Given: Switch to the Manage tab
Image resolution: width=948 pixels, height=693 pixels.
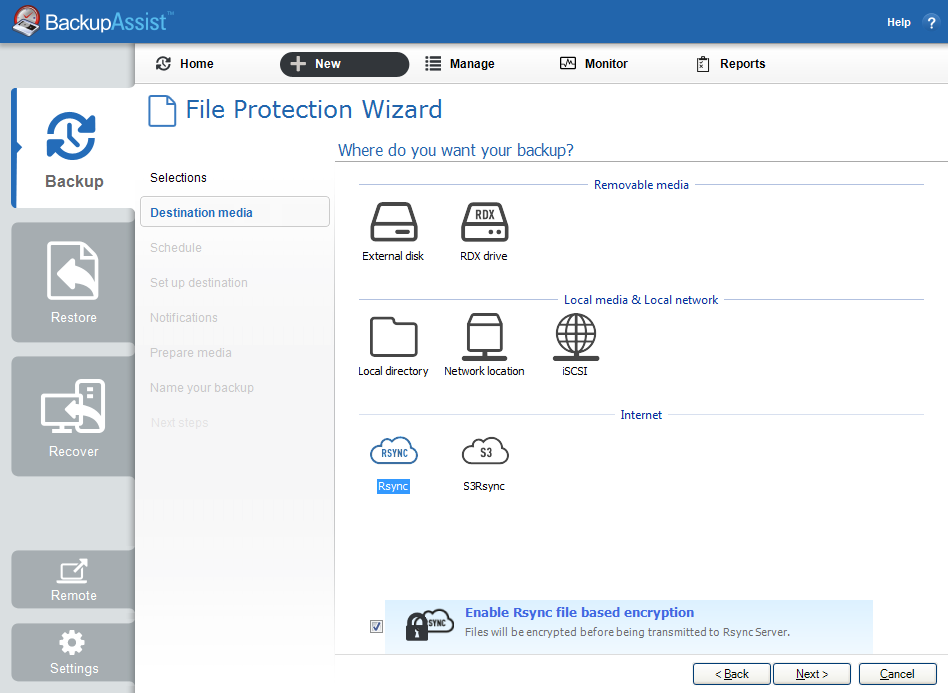Looking at the screenshot, I should pos(459,63).
